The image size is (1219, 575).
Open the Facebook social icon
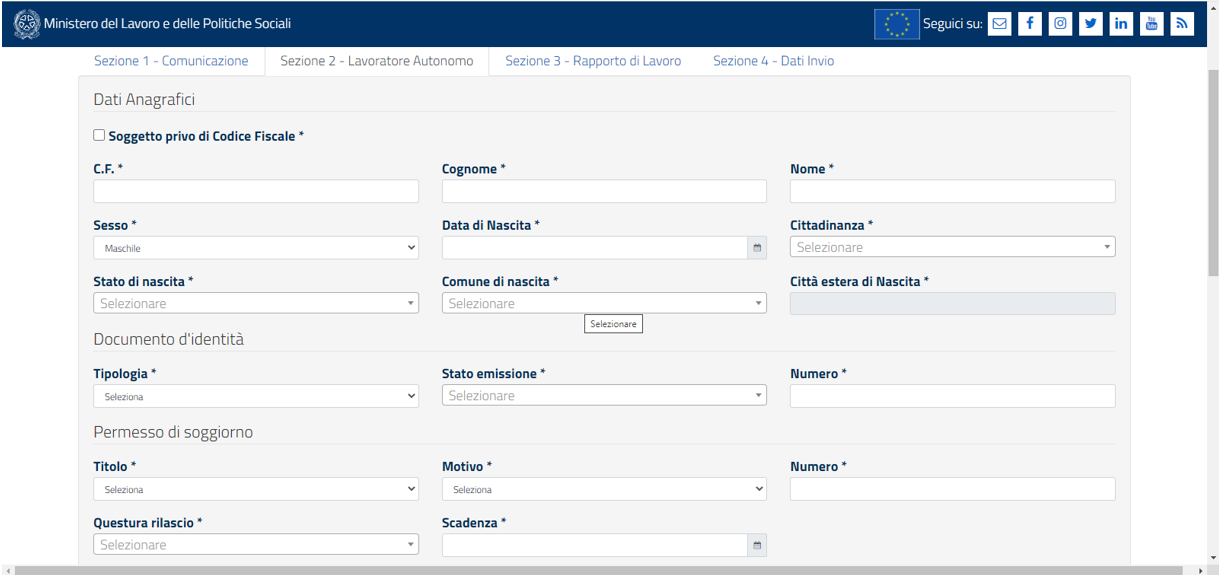[x=1029, y=24]
